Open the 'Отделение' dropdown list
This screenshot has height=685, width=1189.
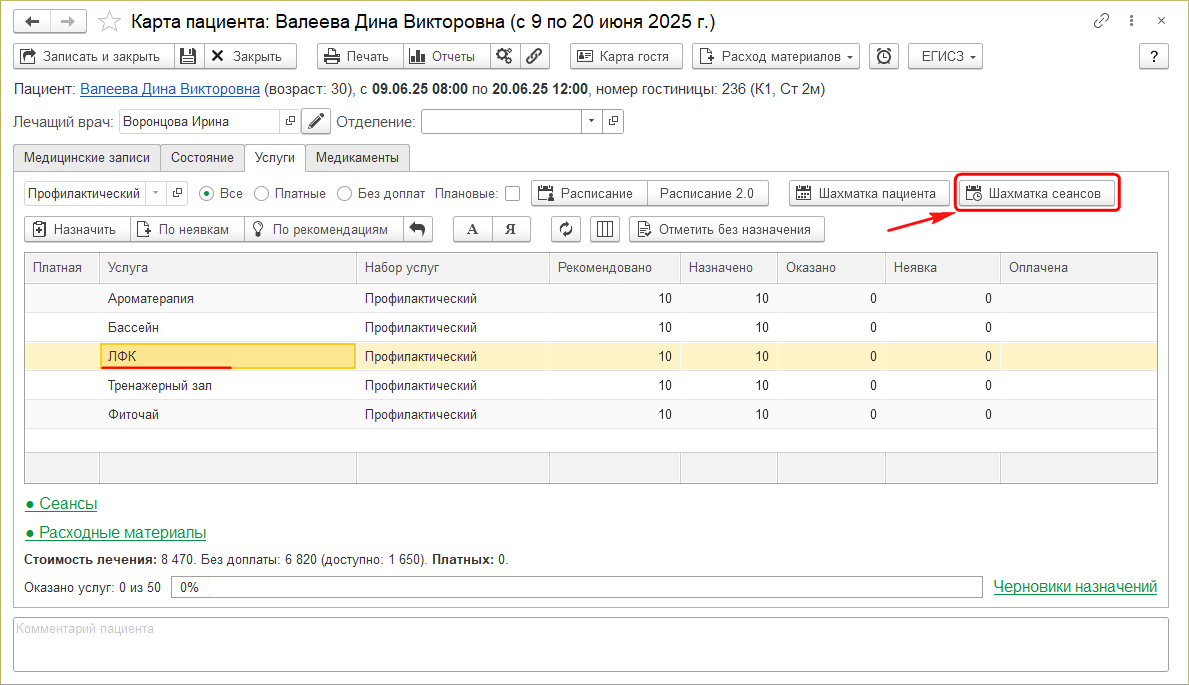pyautogui.click(x=591, y=122)
